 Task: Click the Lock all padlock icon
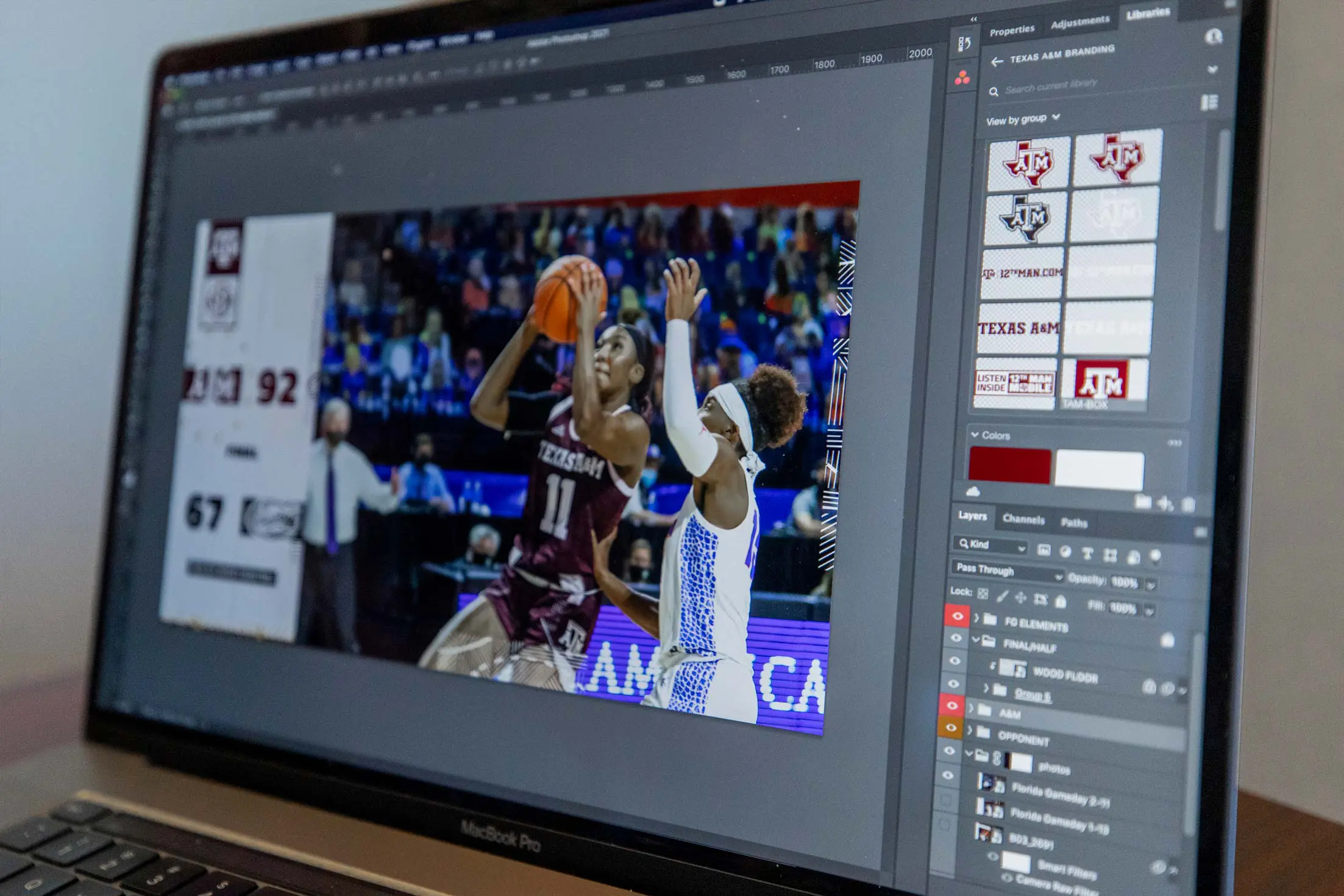[1061, 601]
